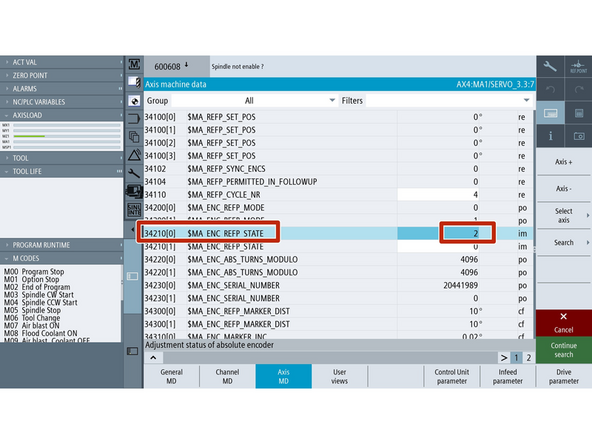Open the Control Unit parameter tab
The height and width of the screenshot is (444, 592).
[452, 376]
